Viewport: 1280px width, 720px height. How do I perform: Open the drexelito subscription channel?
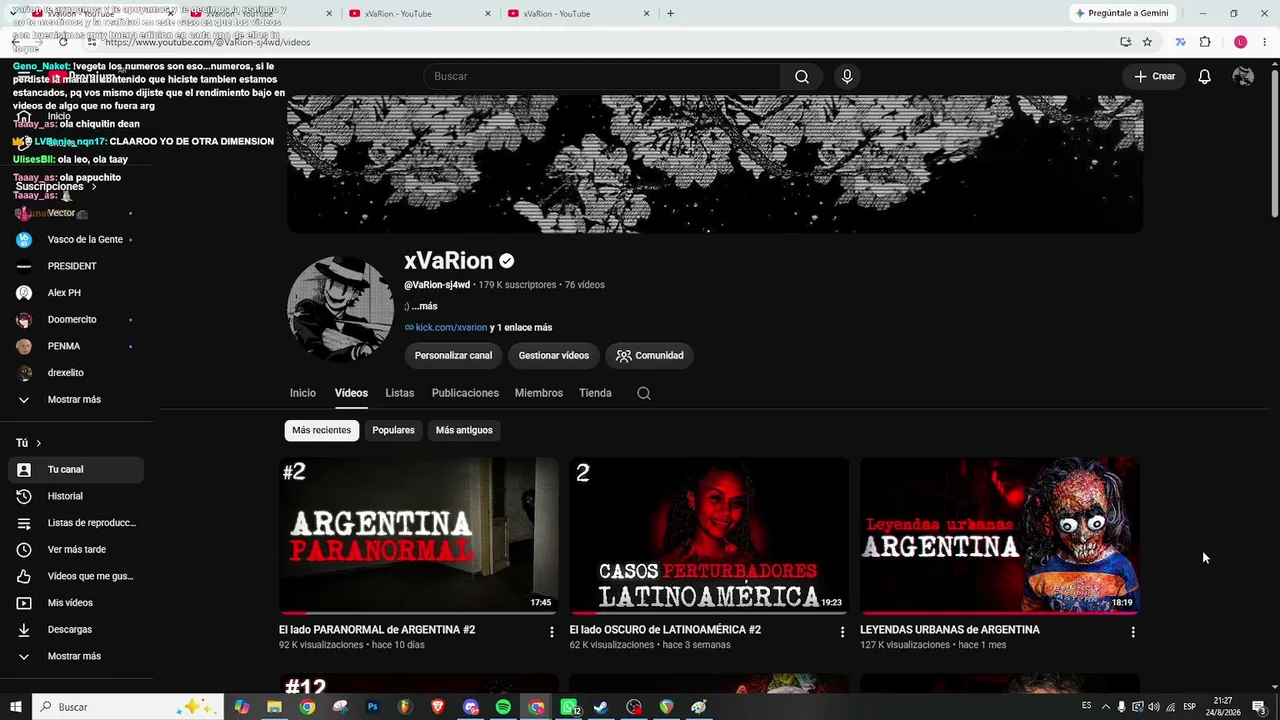click(x=76, y=373)
